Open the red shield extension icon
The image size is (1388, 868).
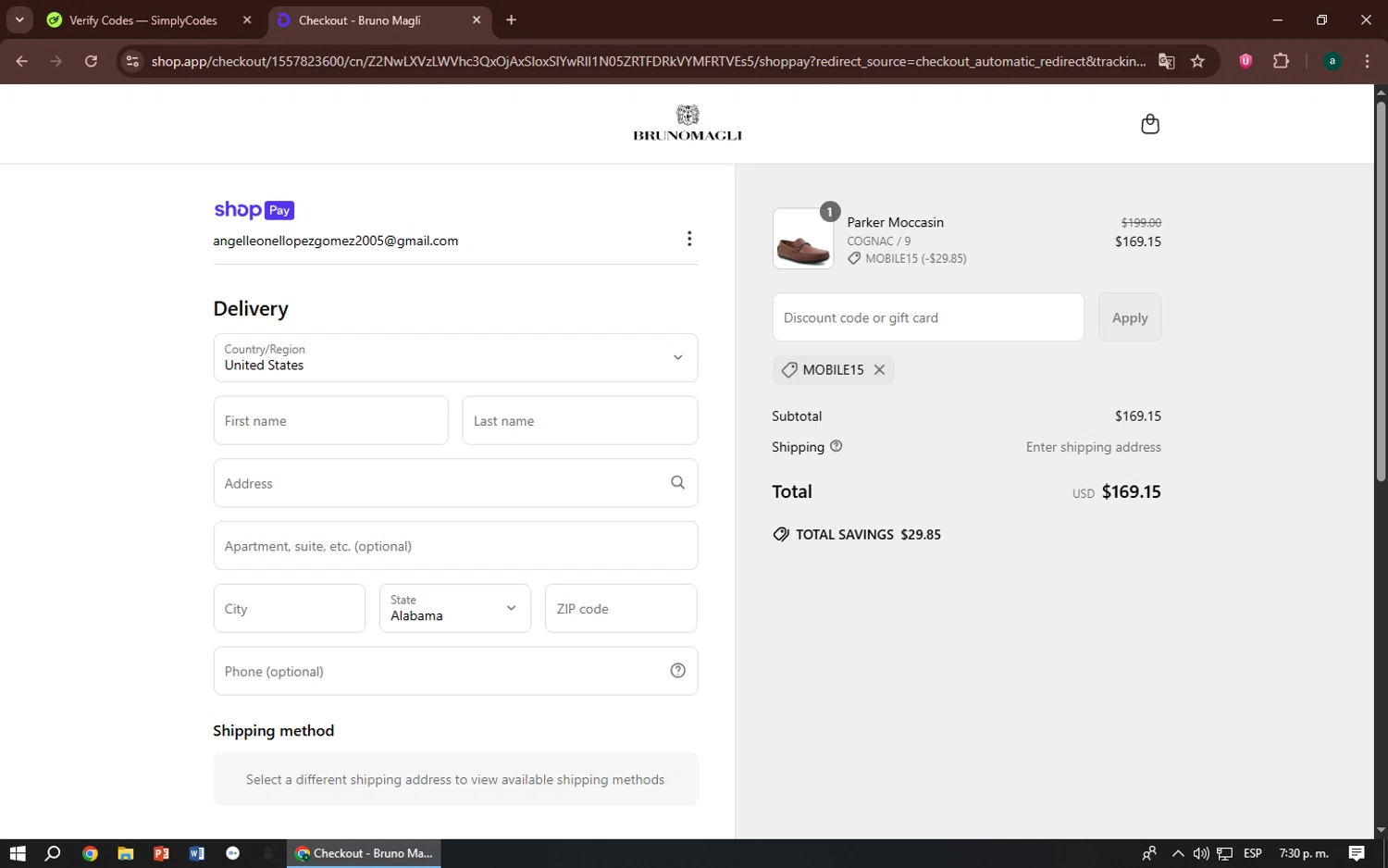[1245, 61]
